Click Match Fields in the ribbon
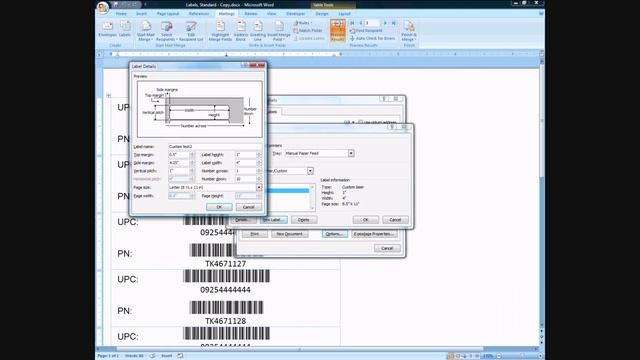 (308, 31)
